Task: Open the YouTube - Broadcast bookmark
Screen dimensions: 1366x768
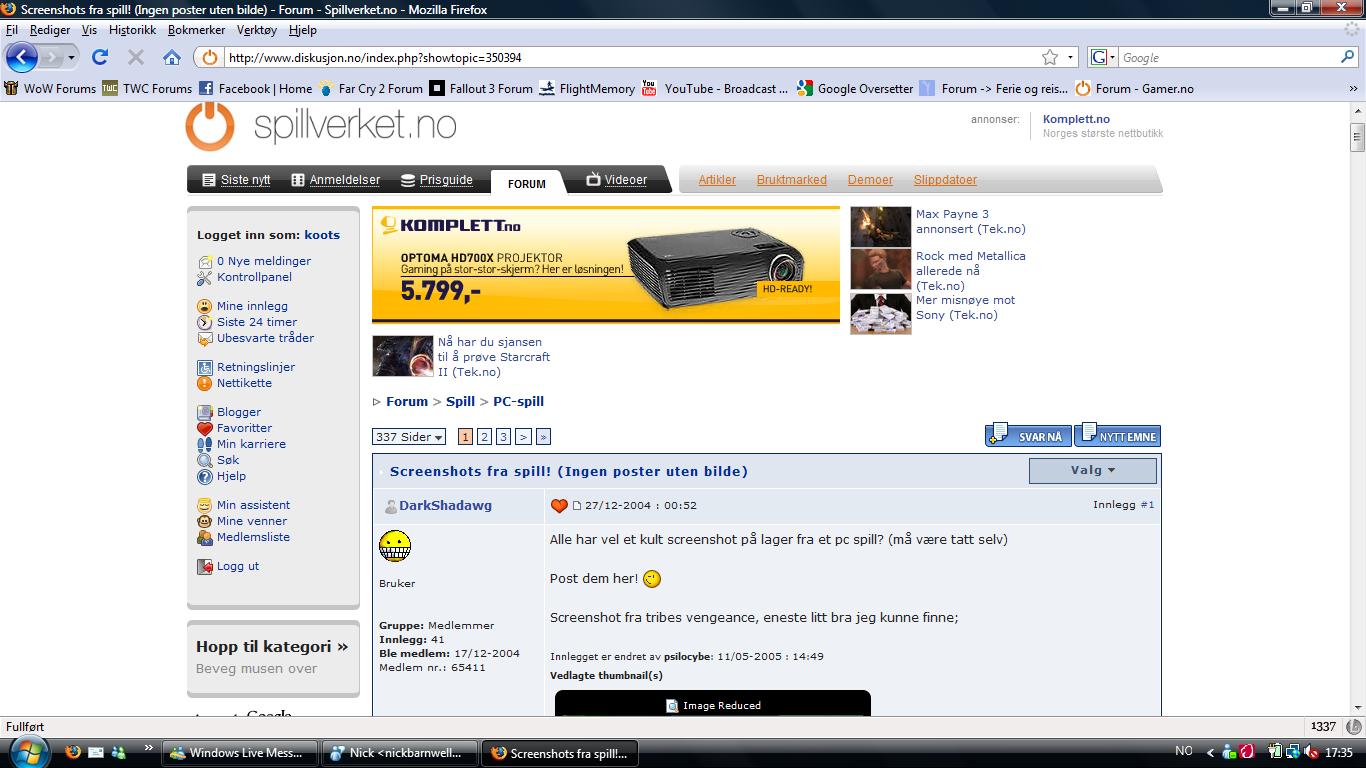Action: pyautogui.click(x=716, y=88)
